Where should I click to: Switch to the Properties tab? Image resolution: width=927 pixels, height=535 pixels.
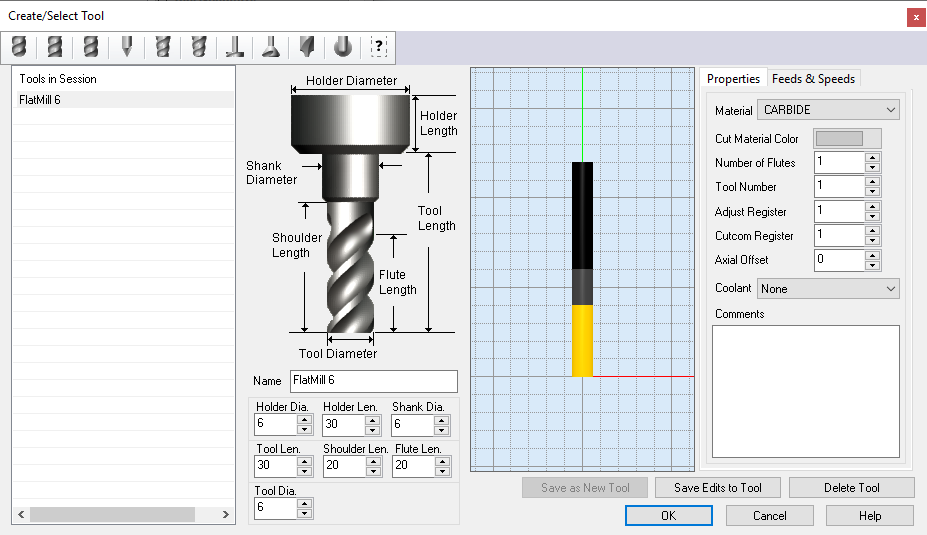[733, 79]
